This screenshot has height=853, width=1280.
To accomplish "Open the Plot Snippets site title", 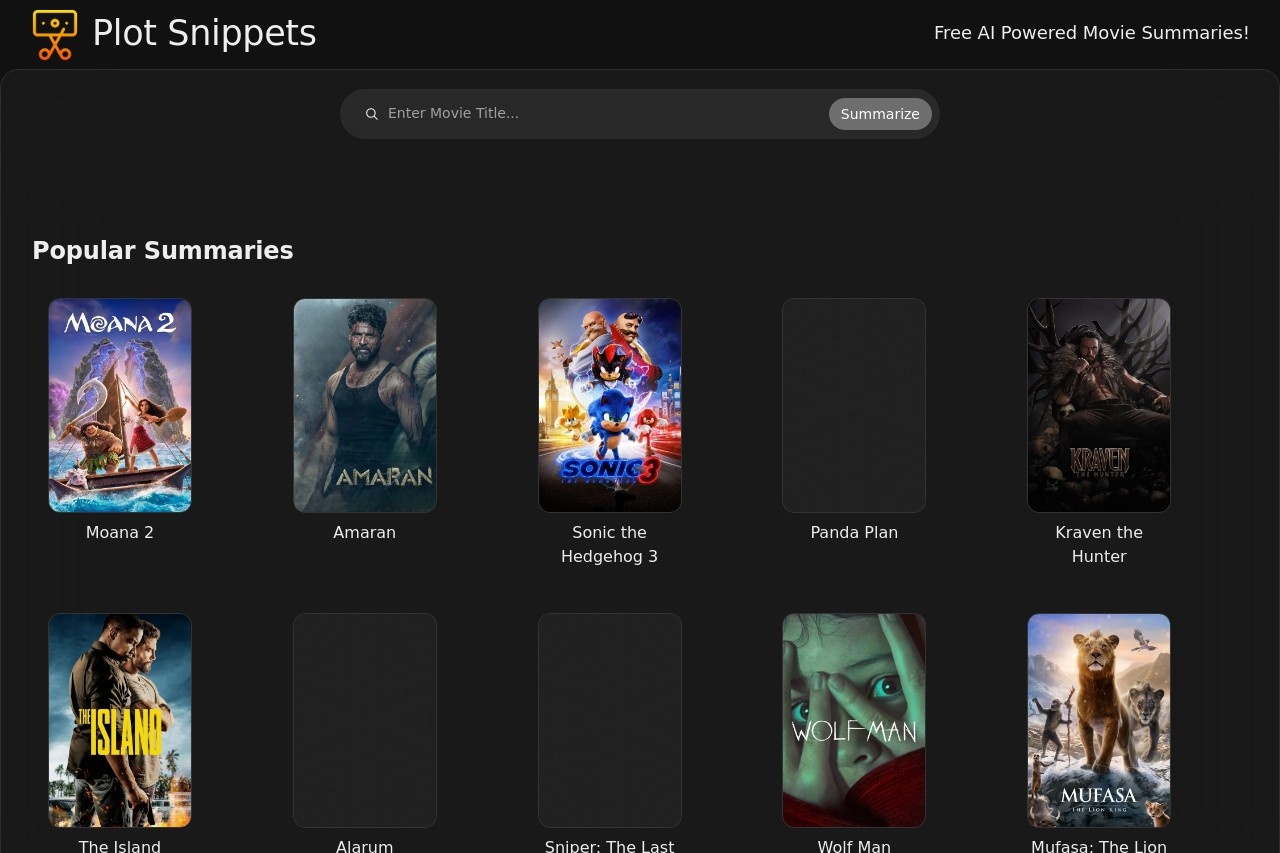I will [x=204, y=33].
